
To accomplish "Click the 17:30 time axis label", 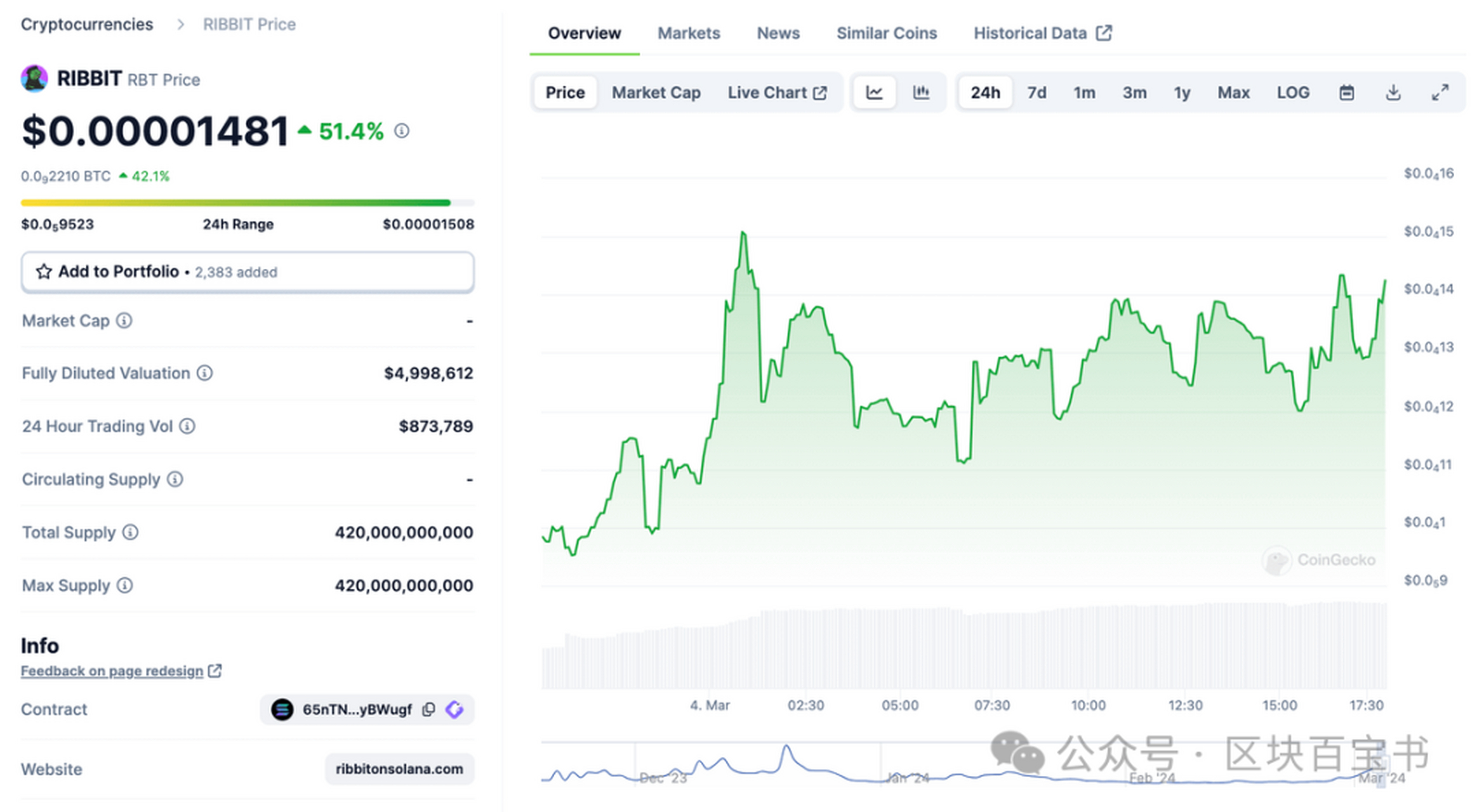I will pyautogui.click(x=1366, y=705).
